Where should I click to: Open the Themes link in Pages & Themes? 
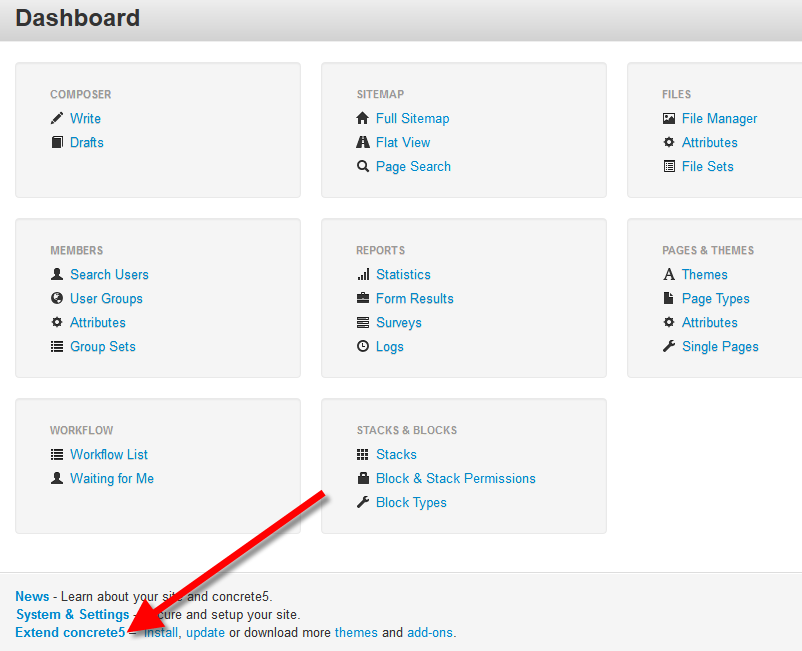704,274
